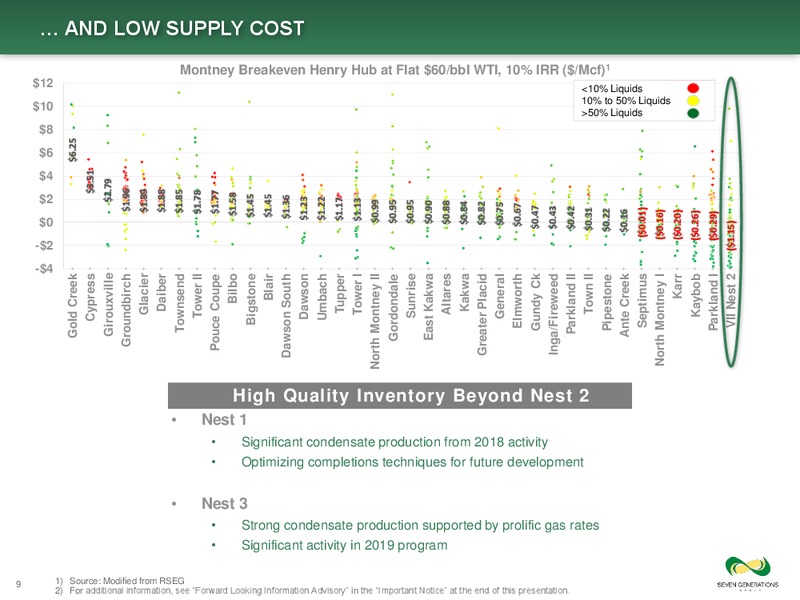Click the red <10% Liquids legend dot
800x600 pixels.
692,88
